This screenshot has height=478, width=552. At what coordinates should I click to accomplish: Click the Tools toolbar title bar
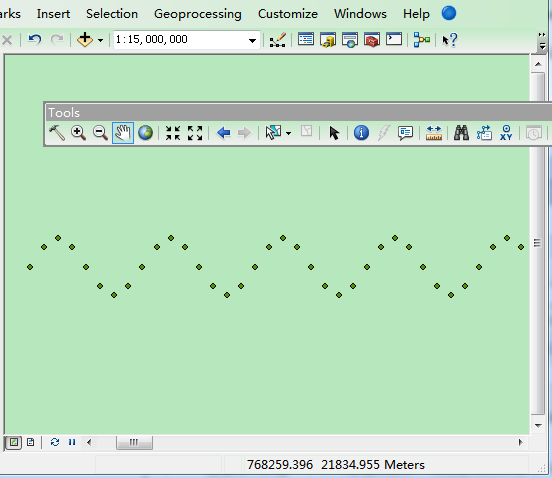pyautogui.click(x=298, y=113)
